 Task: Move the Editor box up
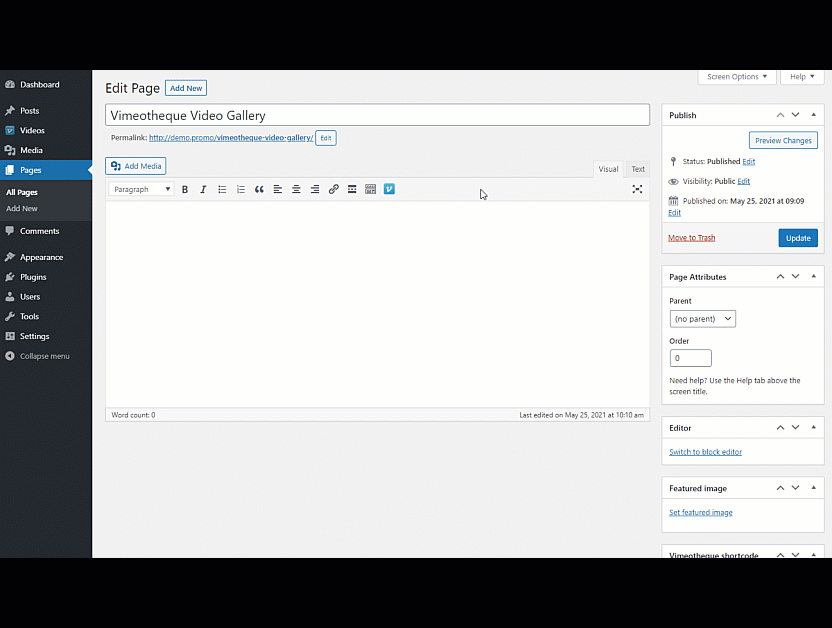[x=780, y=428]
